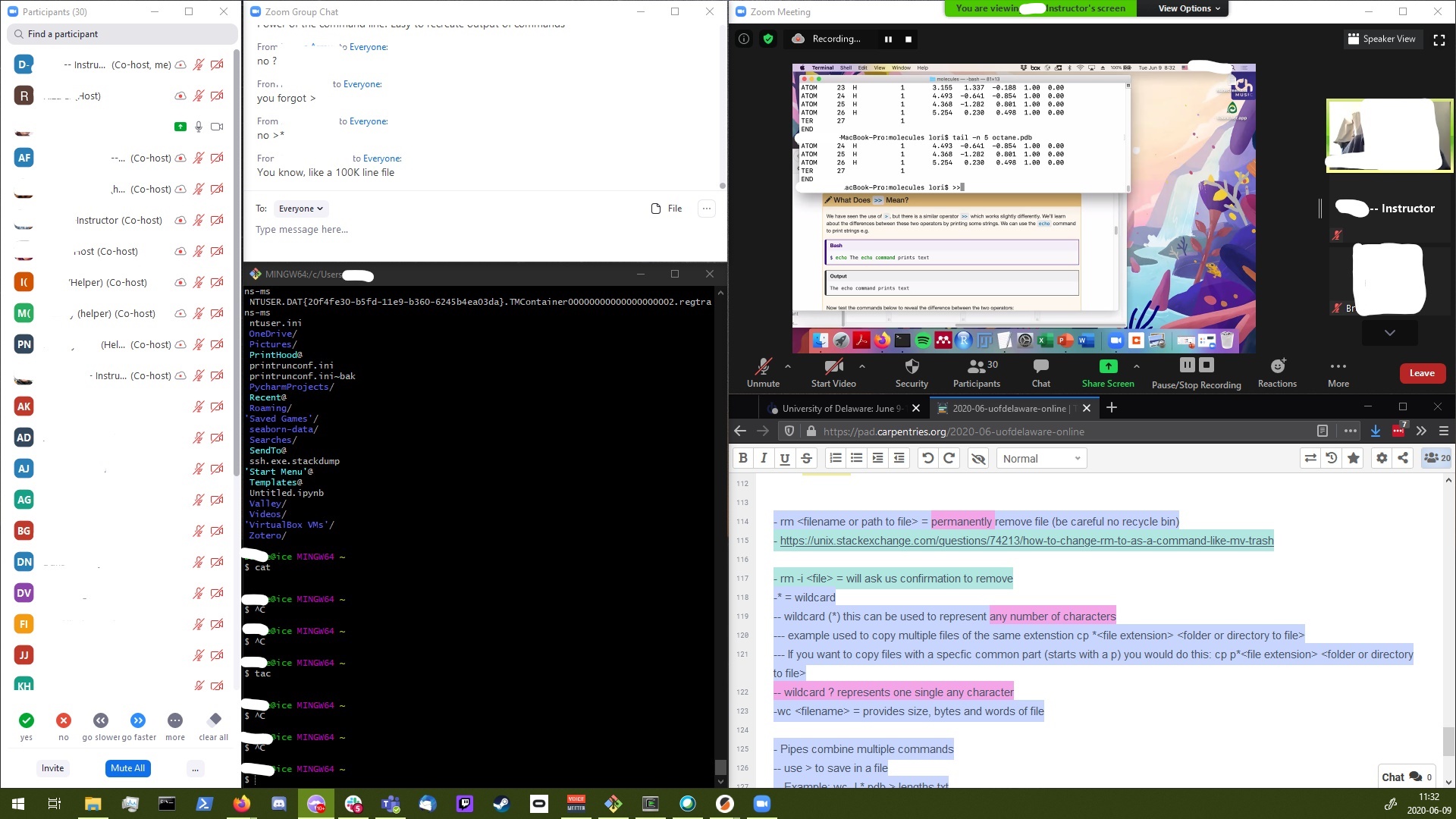The image size is (1456, 819).
Task: Click the carpentries.org URL in browser address bar
Action: click(x=954, y=431)
